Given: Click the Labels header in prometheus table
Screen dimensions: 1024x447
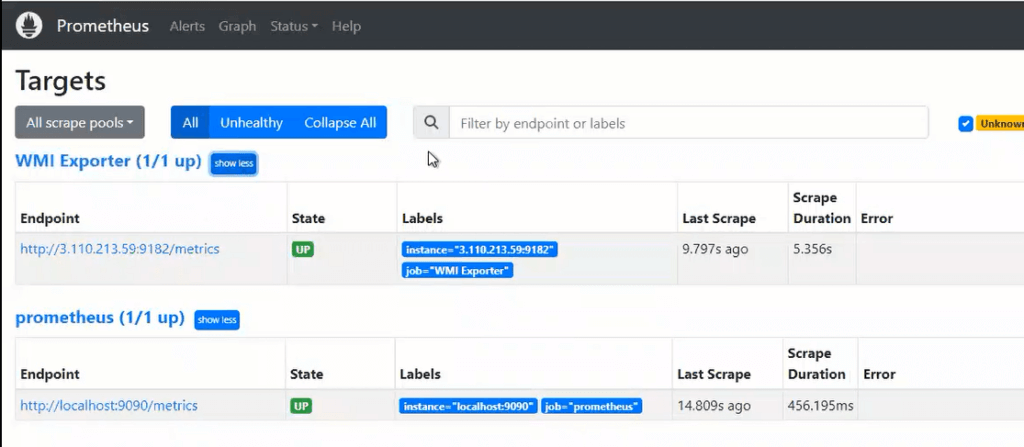Looking at the screenshot, I should [x=420, y=374].
